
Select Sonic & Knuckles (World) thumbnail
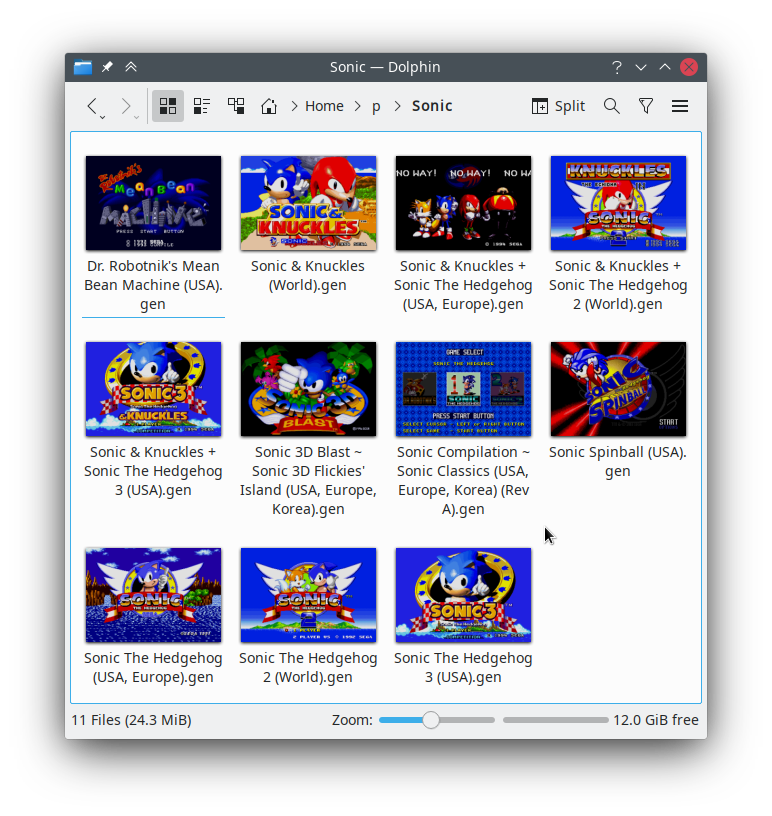[x=308, y=203]
